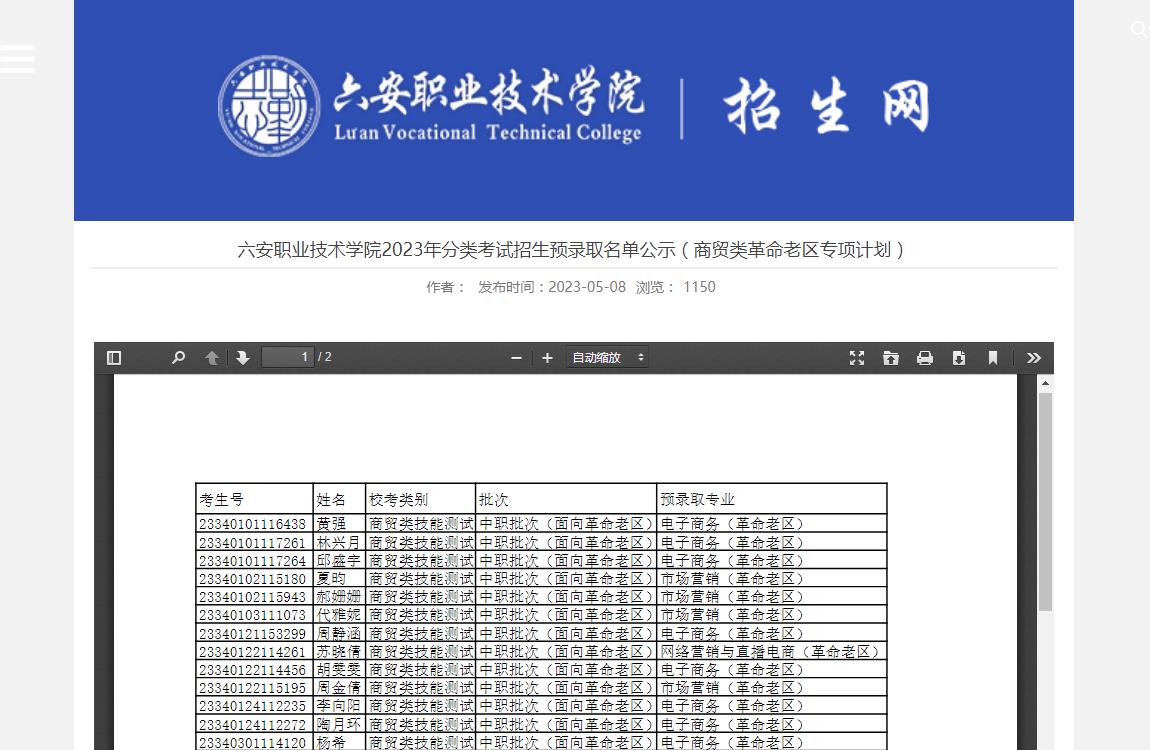Viewport: 1150px width, 750px height.
Task: Open the hamburger menu at top left
Action: (17, 59)
